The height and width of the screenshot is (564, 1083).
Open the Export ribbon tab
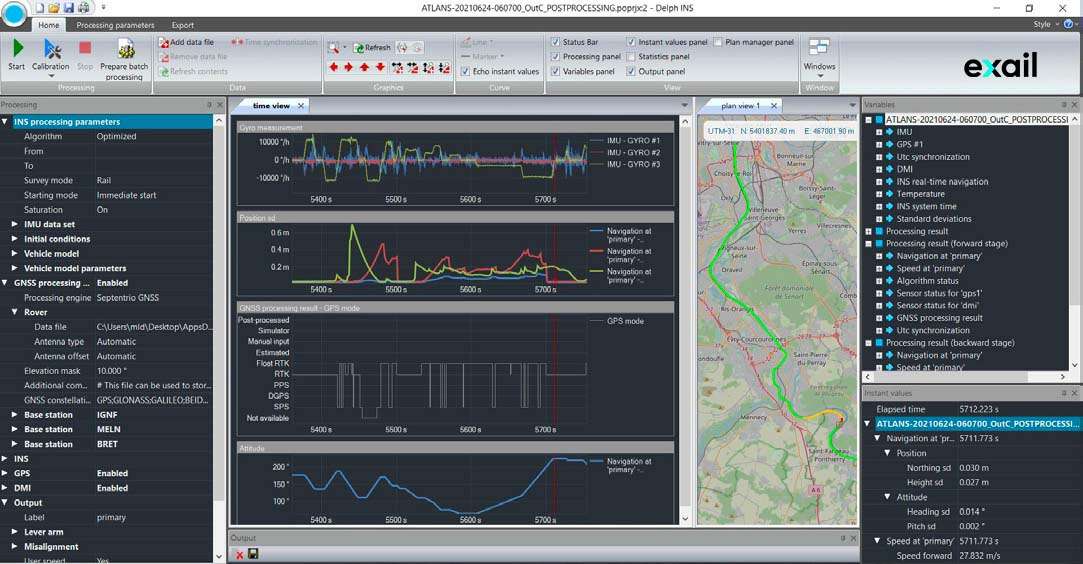[x=183, y=25]
